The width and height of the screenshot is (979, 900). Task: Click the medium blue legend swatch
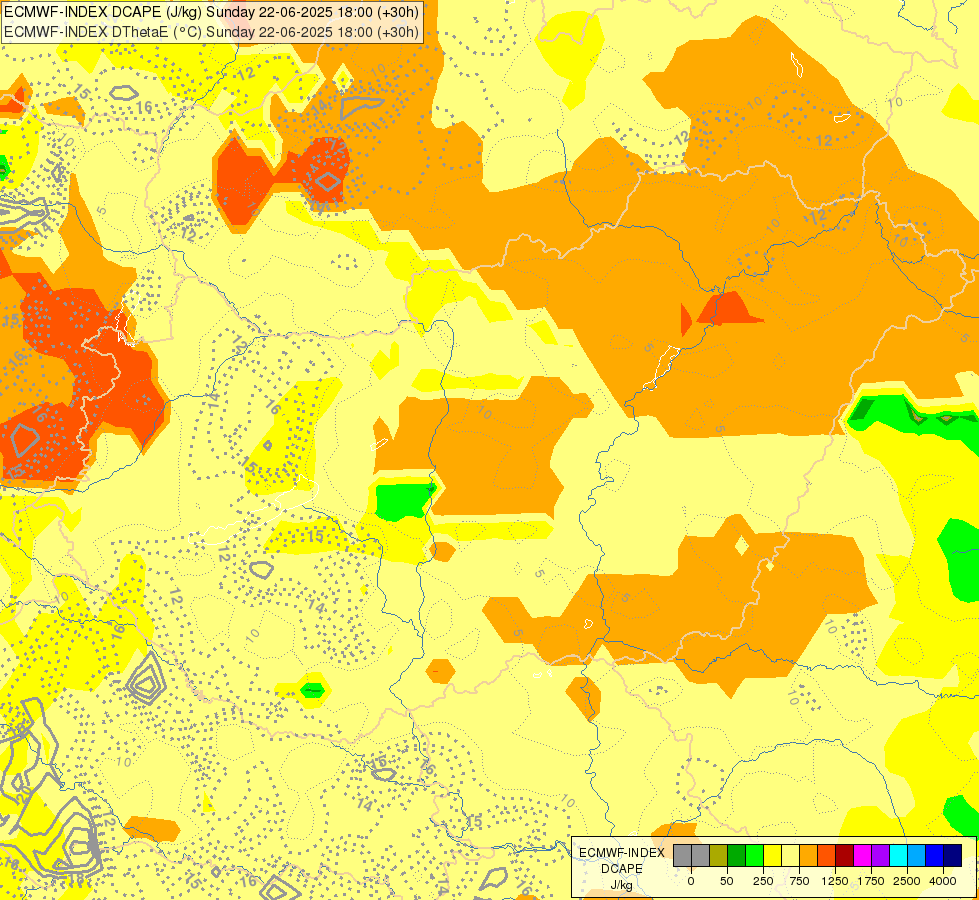pos(935,855)
